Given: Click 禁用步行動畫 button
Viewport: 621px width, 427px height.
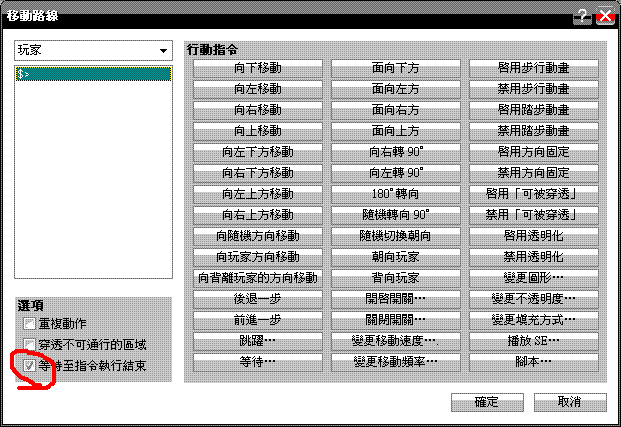Looking at the screenshot, I should 533,89.
